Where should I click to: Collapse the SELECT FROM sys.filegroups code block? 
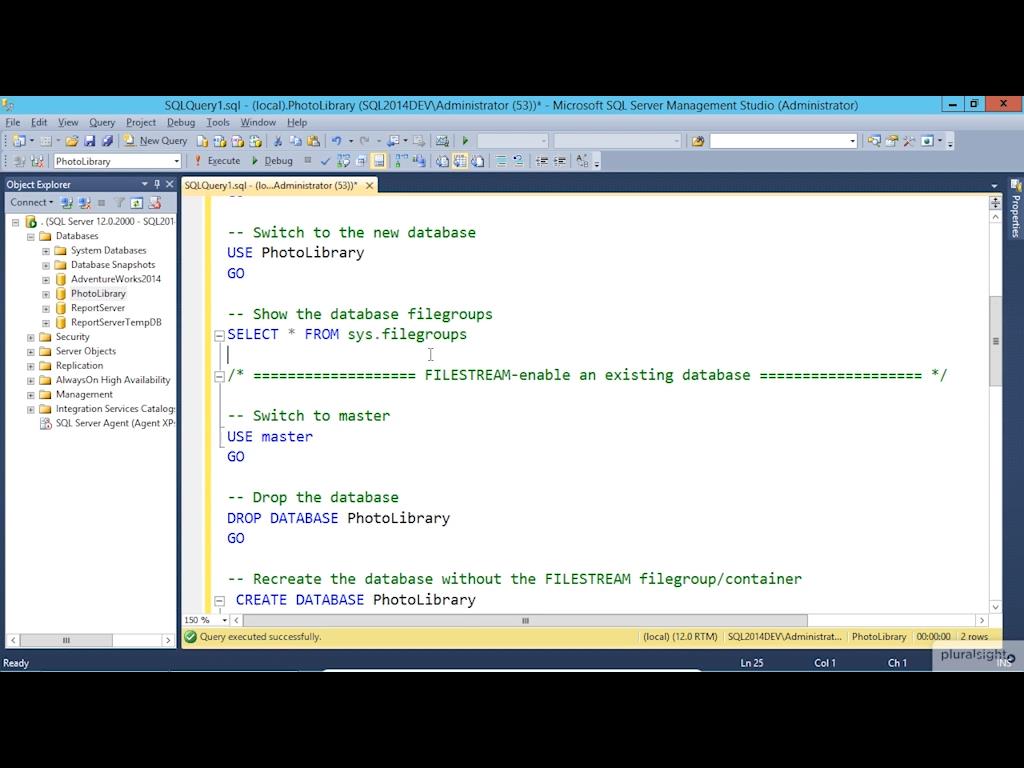click(219, 336)
